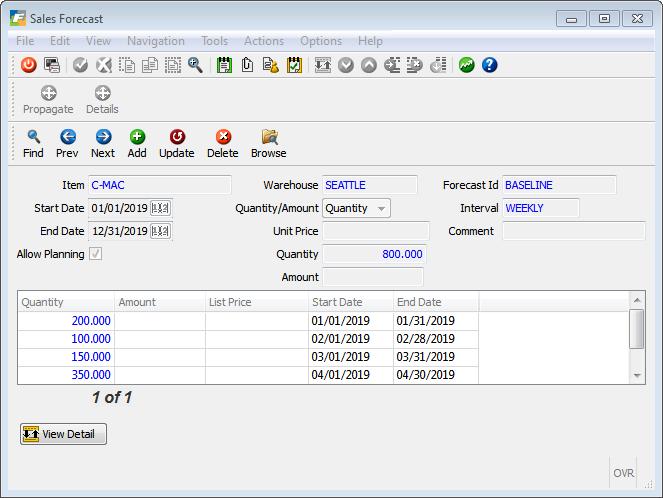Click the Propagate button
The width and height of the screenshot is (663, 498).
click(48, 100)
